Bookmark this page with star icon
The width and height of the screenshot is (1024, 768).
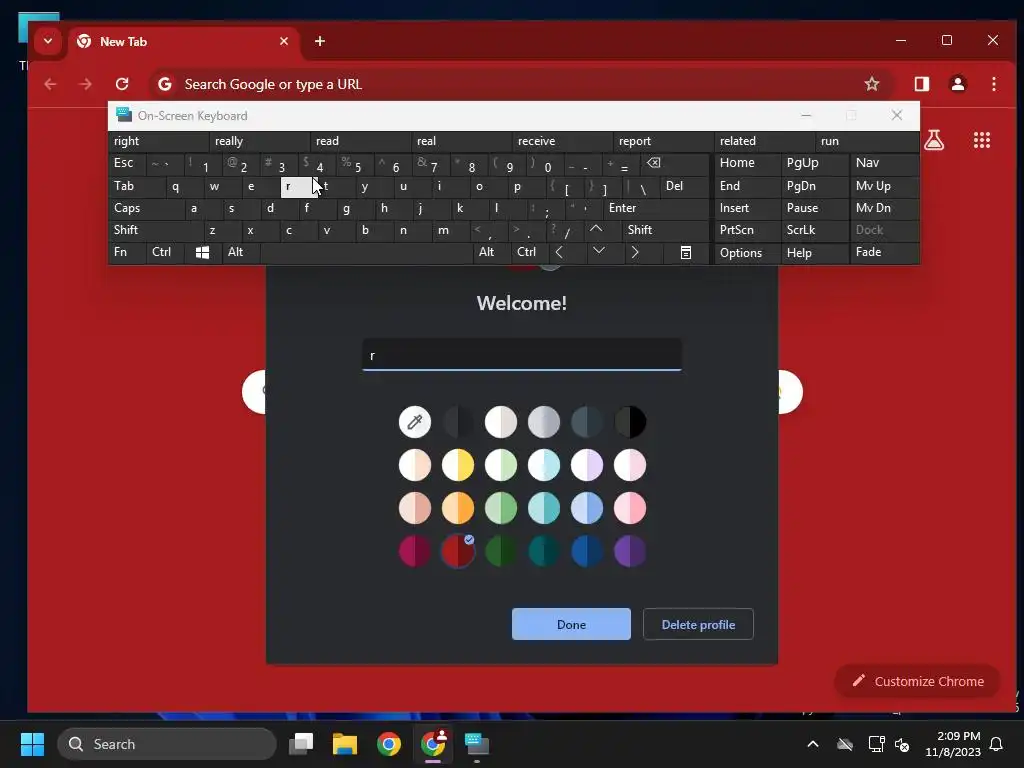pos(872,84)
